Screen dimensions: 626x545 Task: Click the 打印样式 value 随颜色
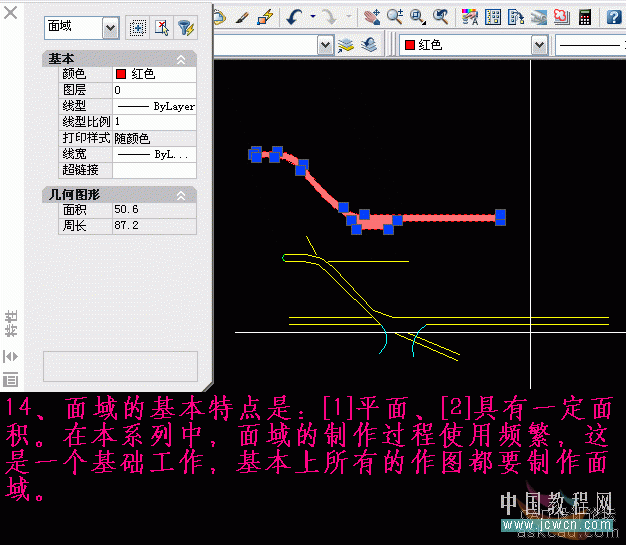click(x=154, y=138)
